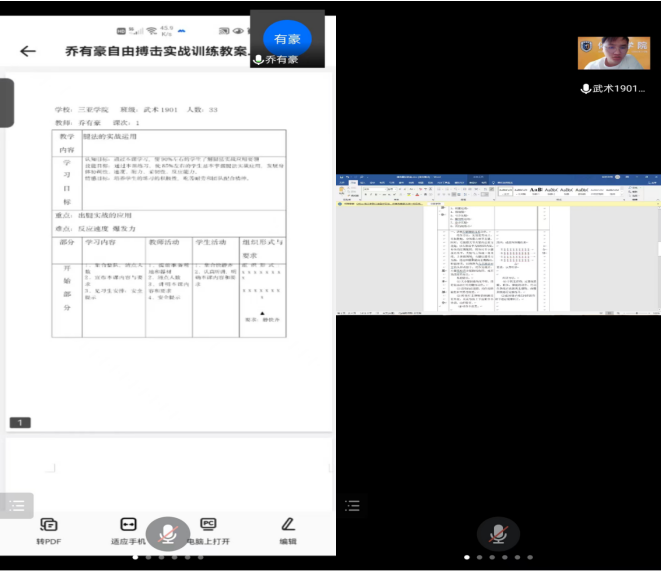Toggle muted microphone in left panel
This screenshot has width=664, height=571.
coord(168,534)
